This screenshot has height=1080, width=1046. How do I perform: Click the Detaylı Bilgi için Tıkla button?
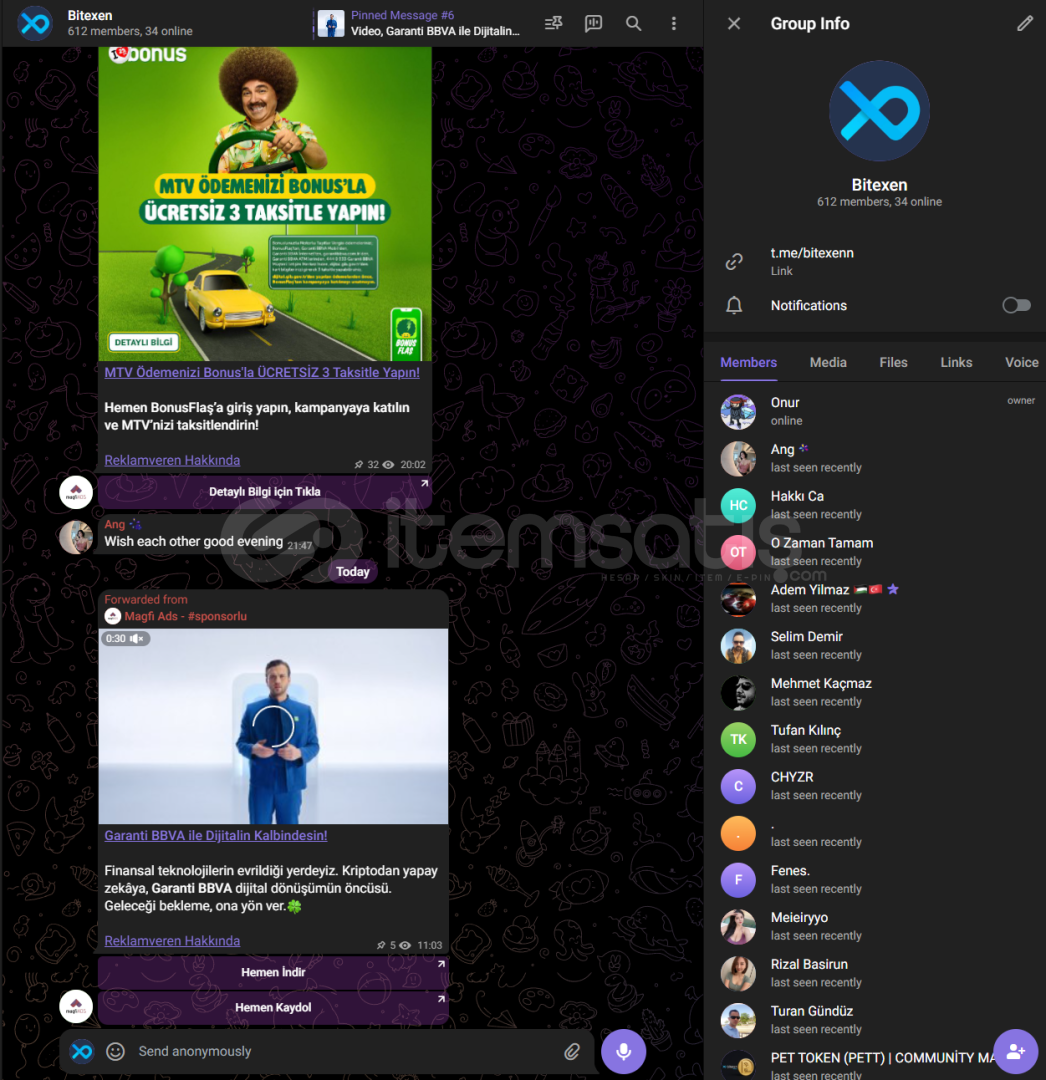(265, 492)
